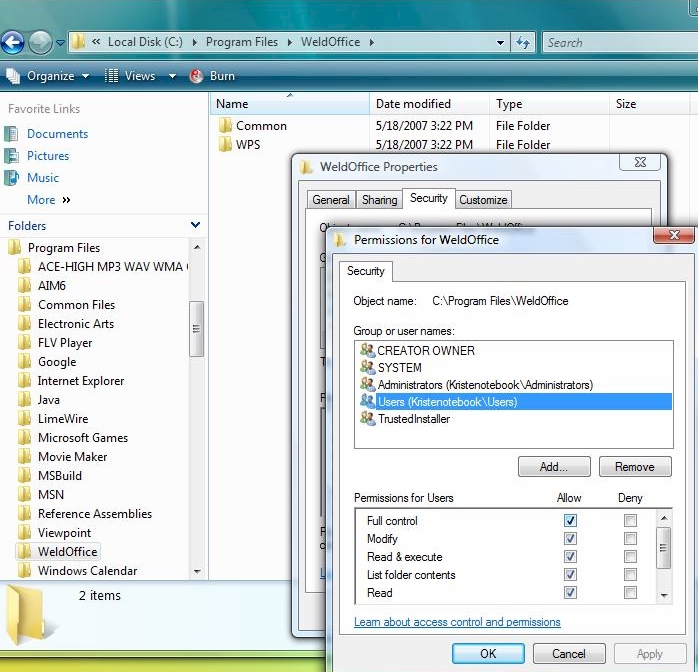Open the Organize dropdown menu
Screen dimensions: 698x672
tap(49, 76)
